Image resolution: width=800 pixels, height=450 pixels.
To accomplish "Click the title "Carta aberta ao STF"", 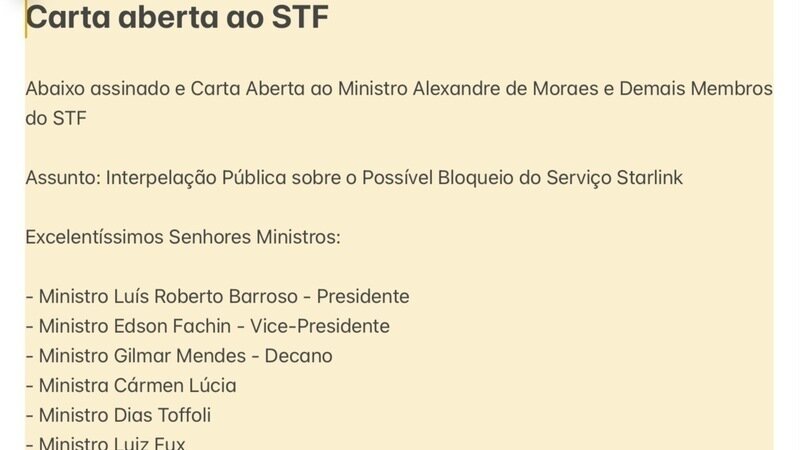I will click(x=177, y=16).
